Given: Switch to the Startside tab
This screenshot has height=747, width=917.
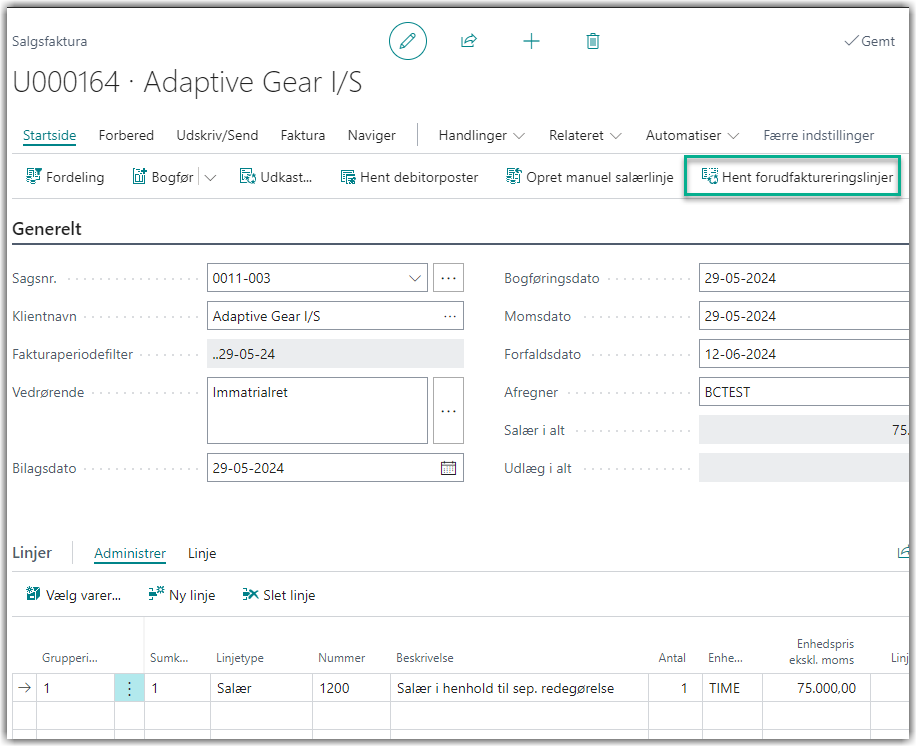Looking at the screenshot, I should (x=50, y=135).
